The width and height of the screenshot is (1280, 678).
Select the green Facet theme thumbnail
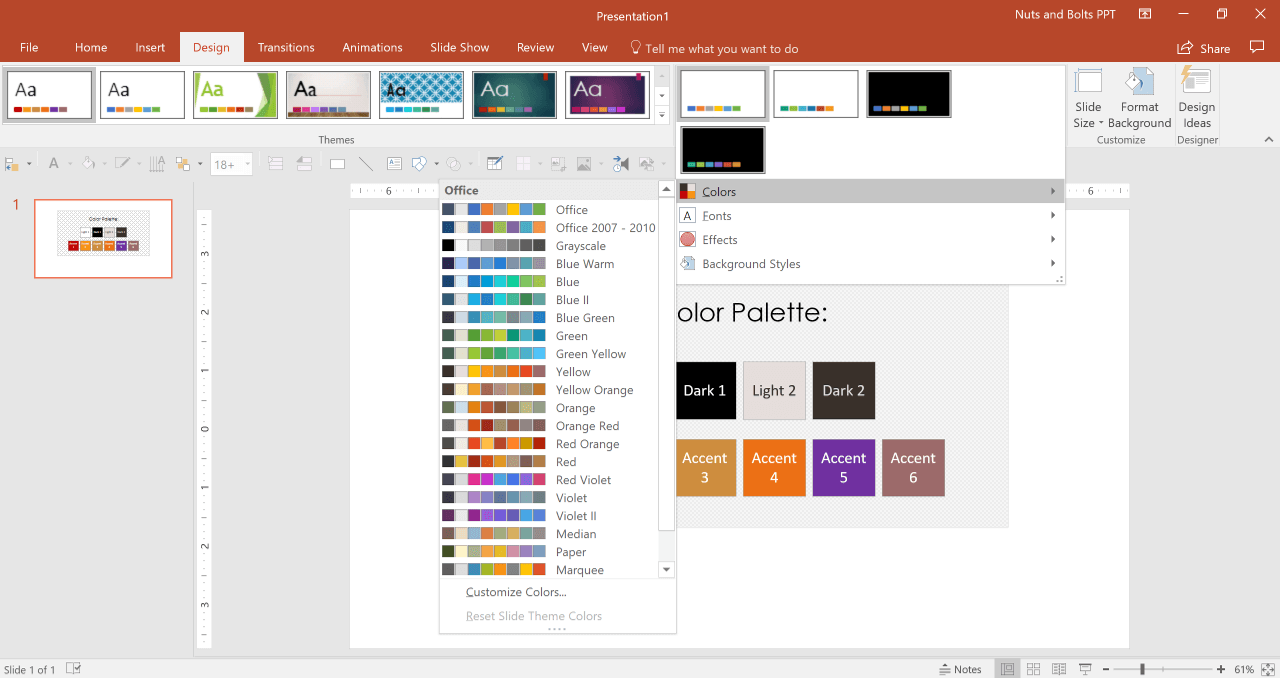pyautogui.click(x=235, y=95)
